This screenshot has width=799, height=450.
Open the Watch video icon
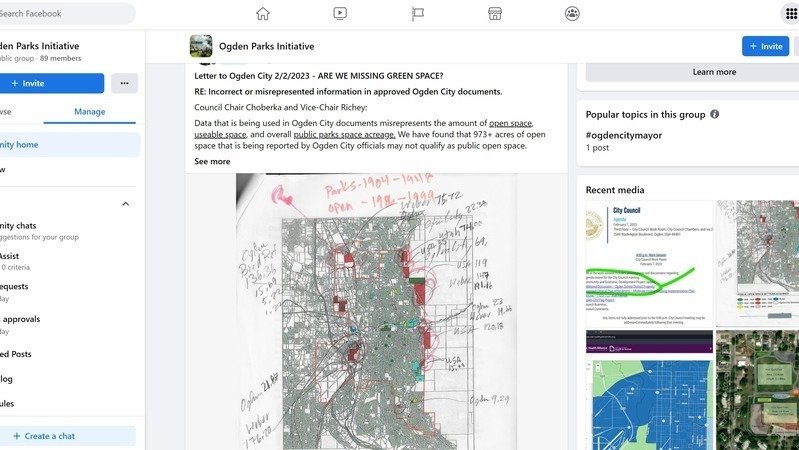(x=340, y=14)
